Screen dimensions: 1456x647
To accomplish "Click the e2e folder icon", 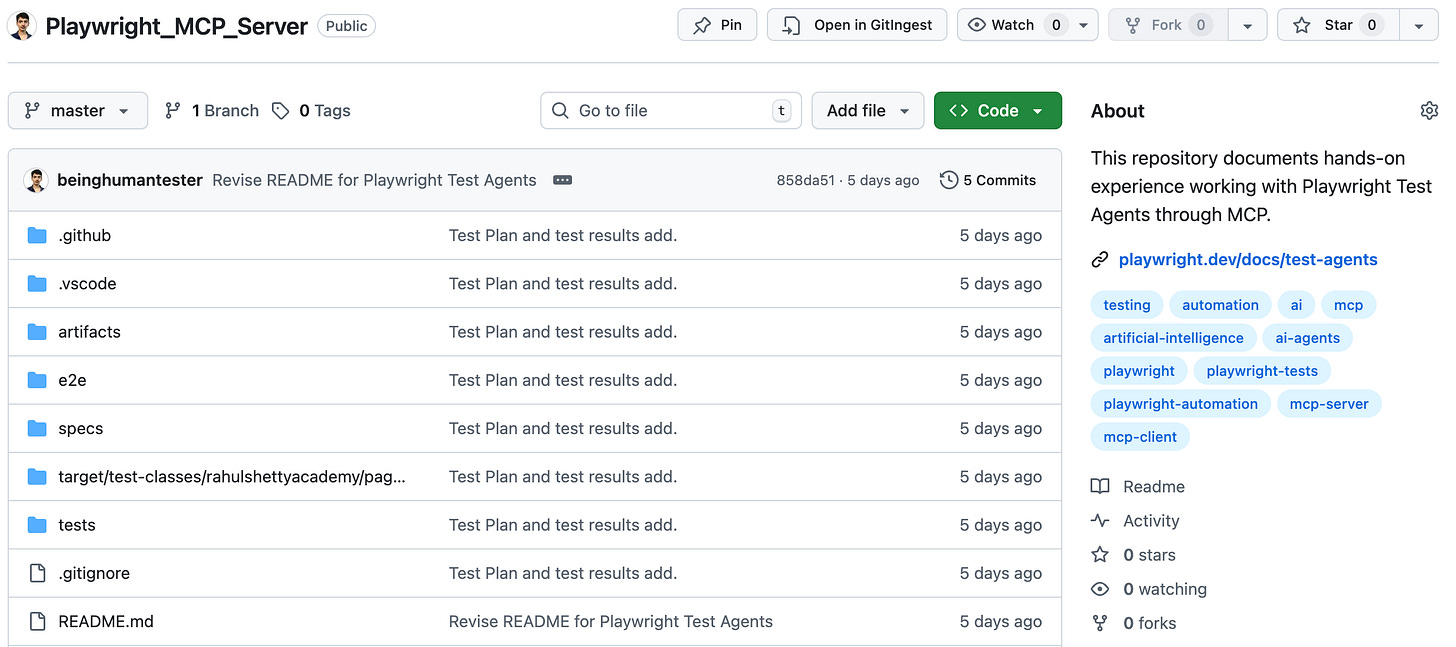I will click(37, 380).
